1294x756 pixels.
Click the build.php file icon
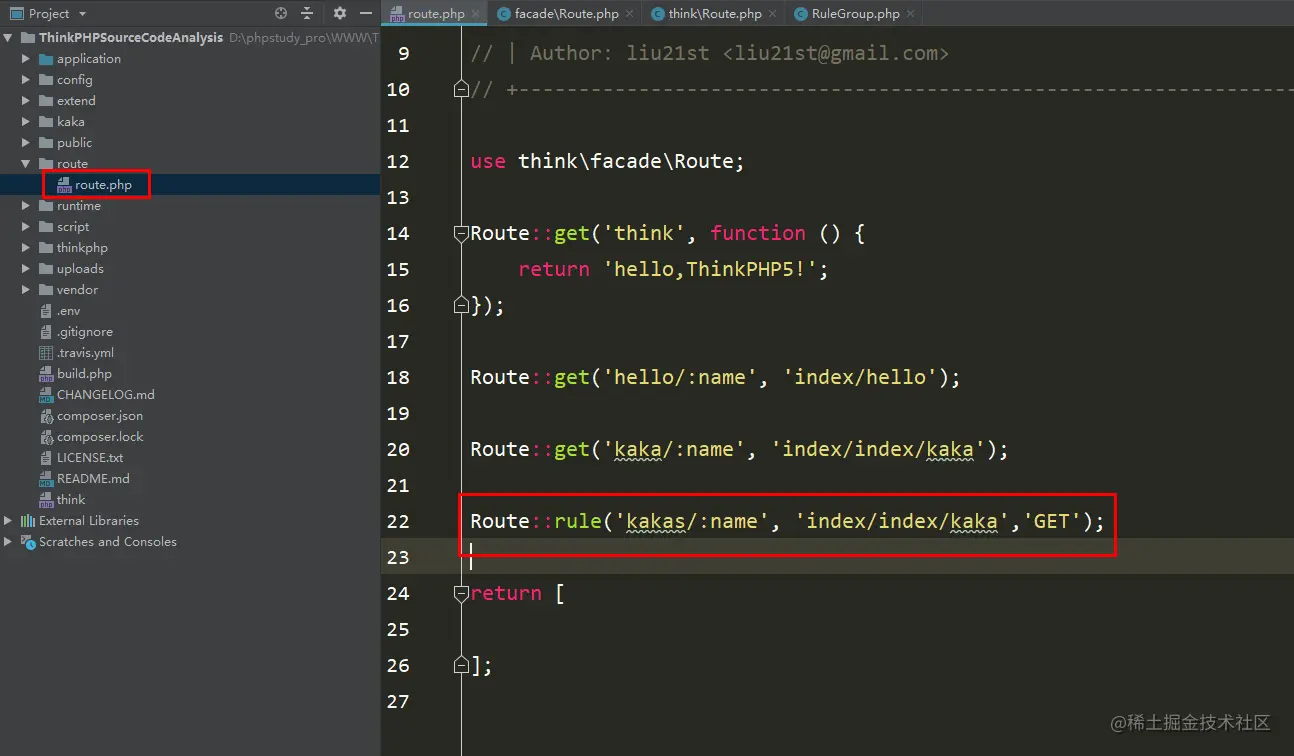click(x=46, y=374)
